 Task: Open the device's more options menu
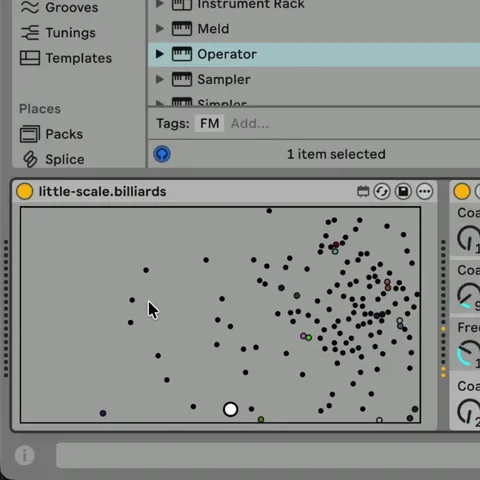tap(425, 192)
